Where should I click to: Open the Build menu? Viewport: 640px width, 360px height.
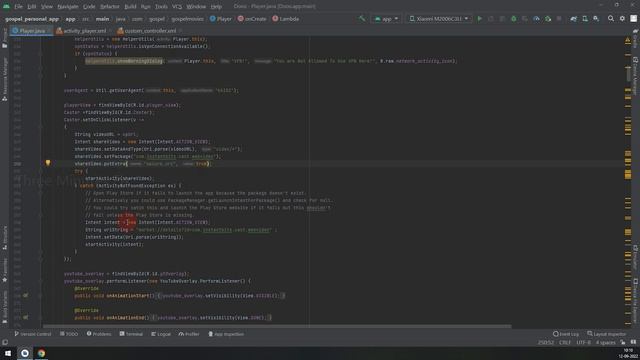130,7
